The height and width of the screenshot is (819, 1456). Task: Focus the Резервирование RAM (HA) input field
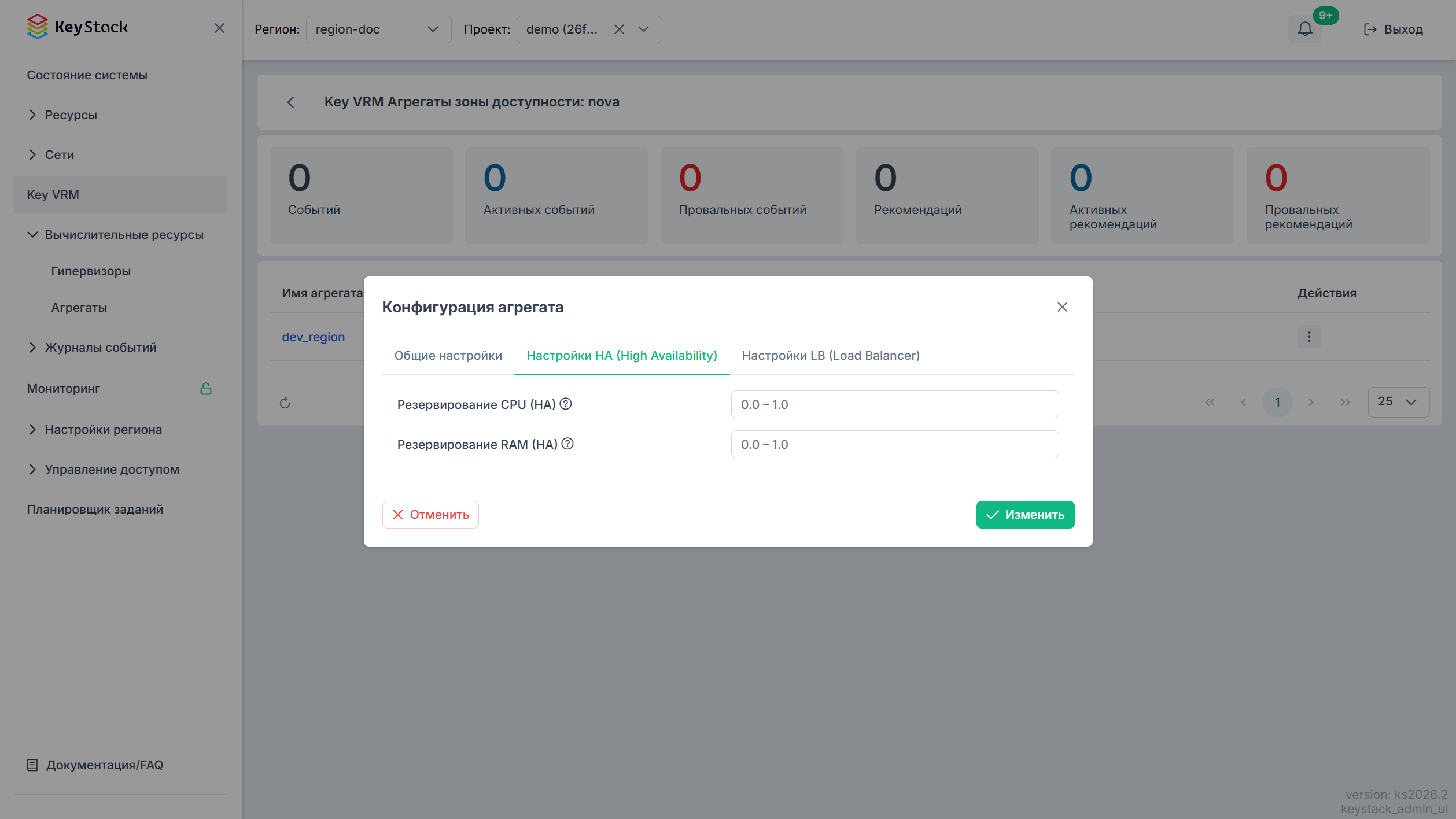[x=894, y=444]
